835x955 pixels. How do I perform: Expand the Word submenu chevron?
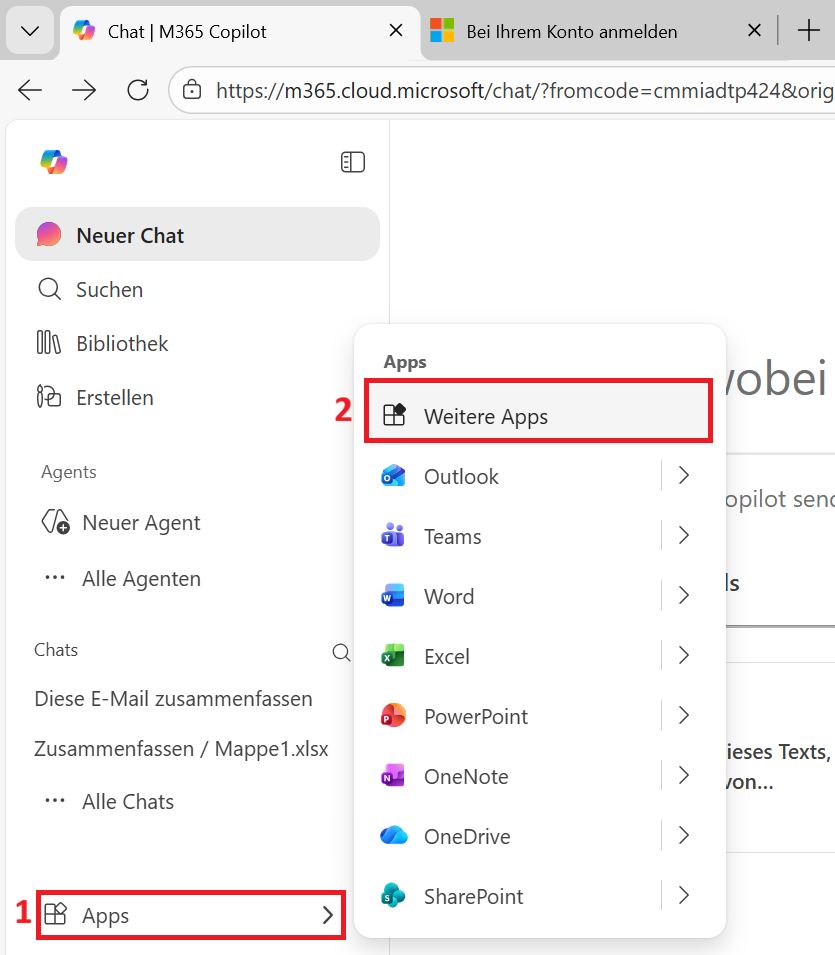click(684, 596)
